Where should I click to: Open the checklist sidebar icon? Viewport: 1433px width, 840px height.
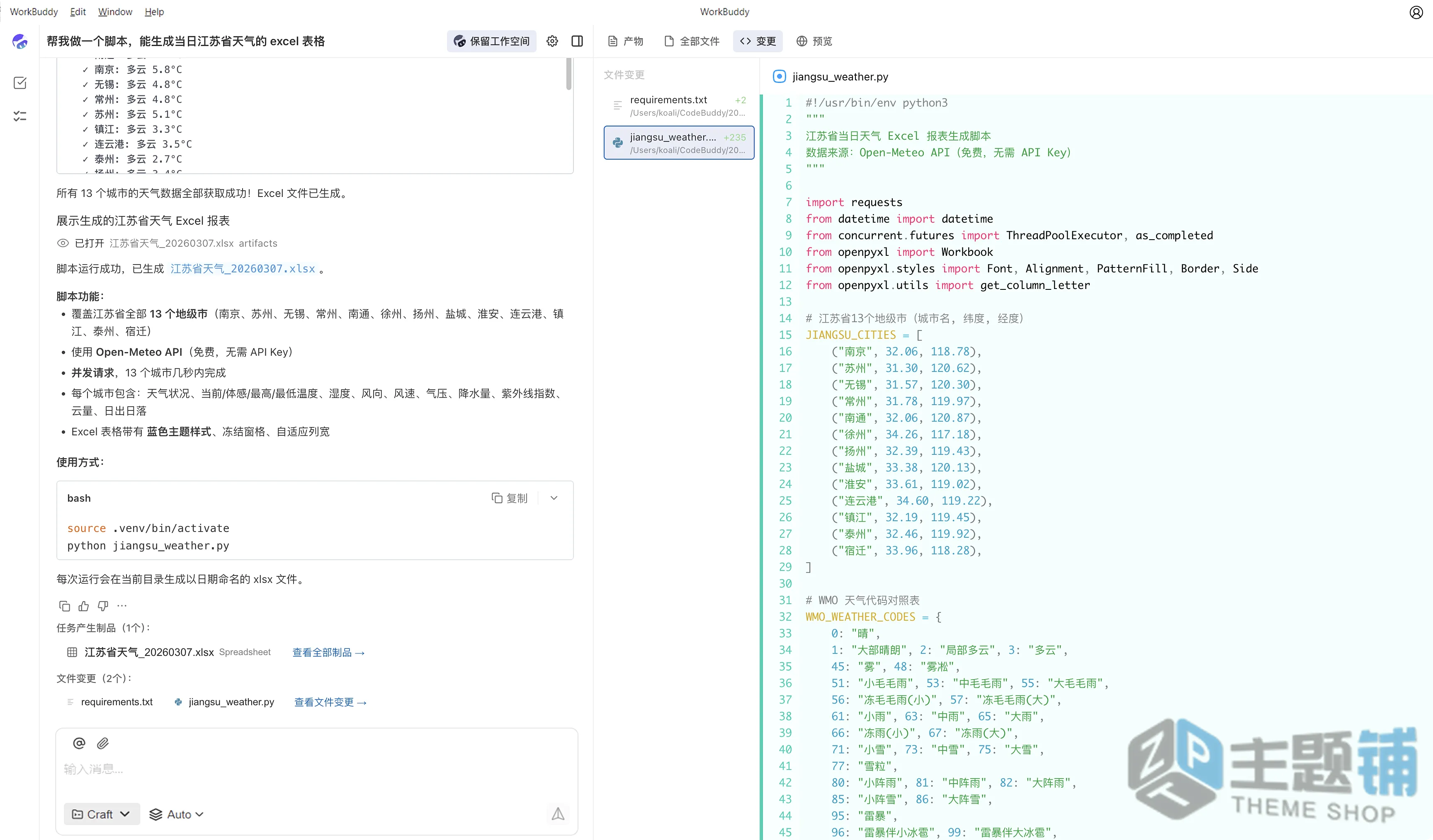point(20,116)
